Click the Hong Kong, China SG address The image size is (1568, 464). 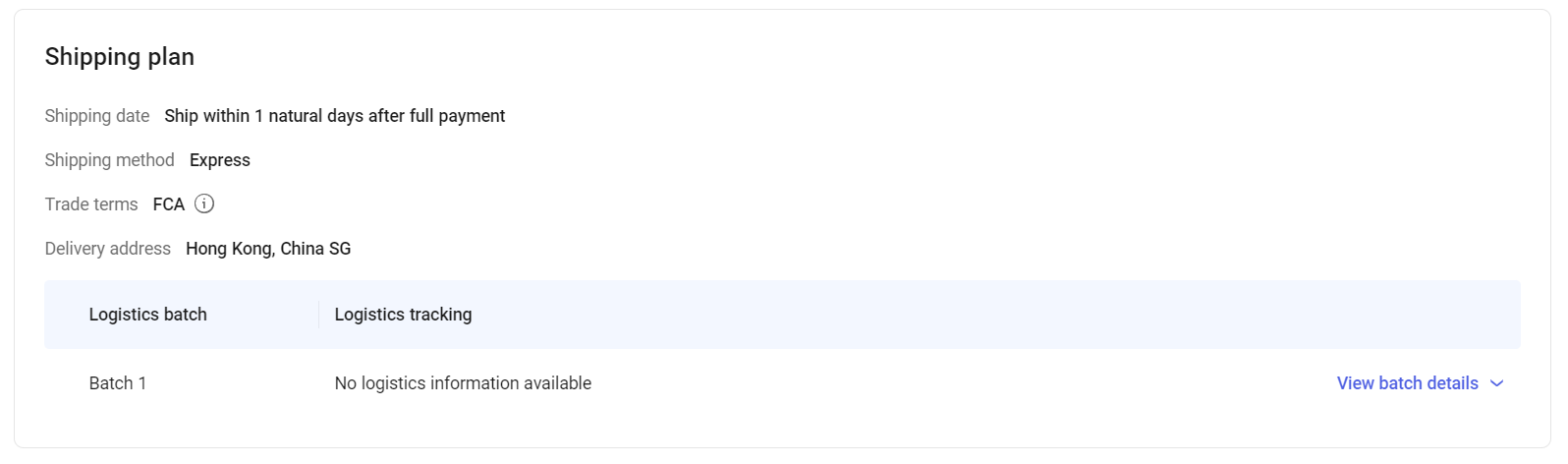267,249
